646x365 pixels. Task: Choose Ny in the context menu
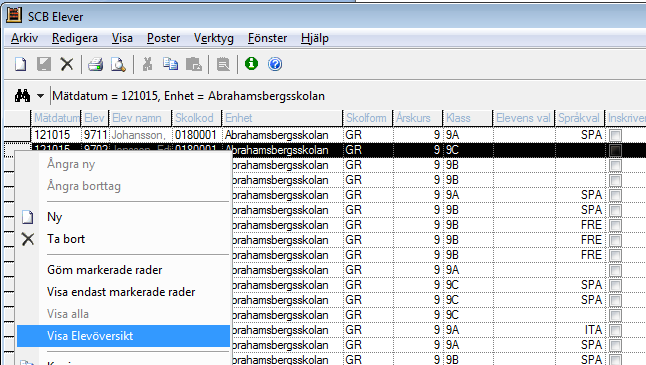123,217
